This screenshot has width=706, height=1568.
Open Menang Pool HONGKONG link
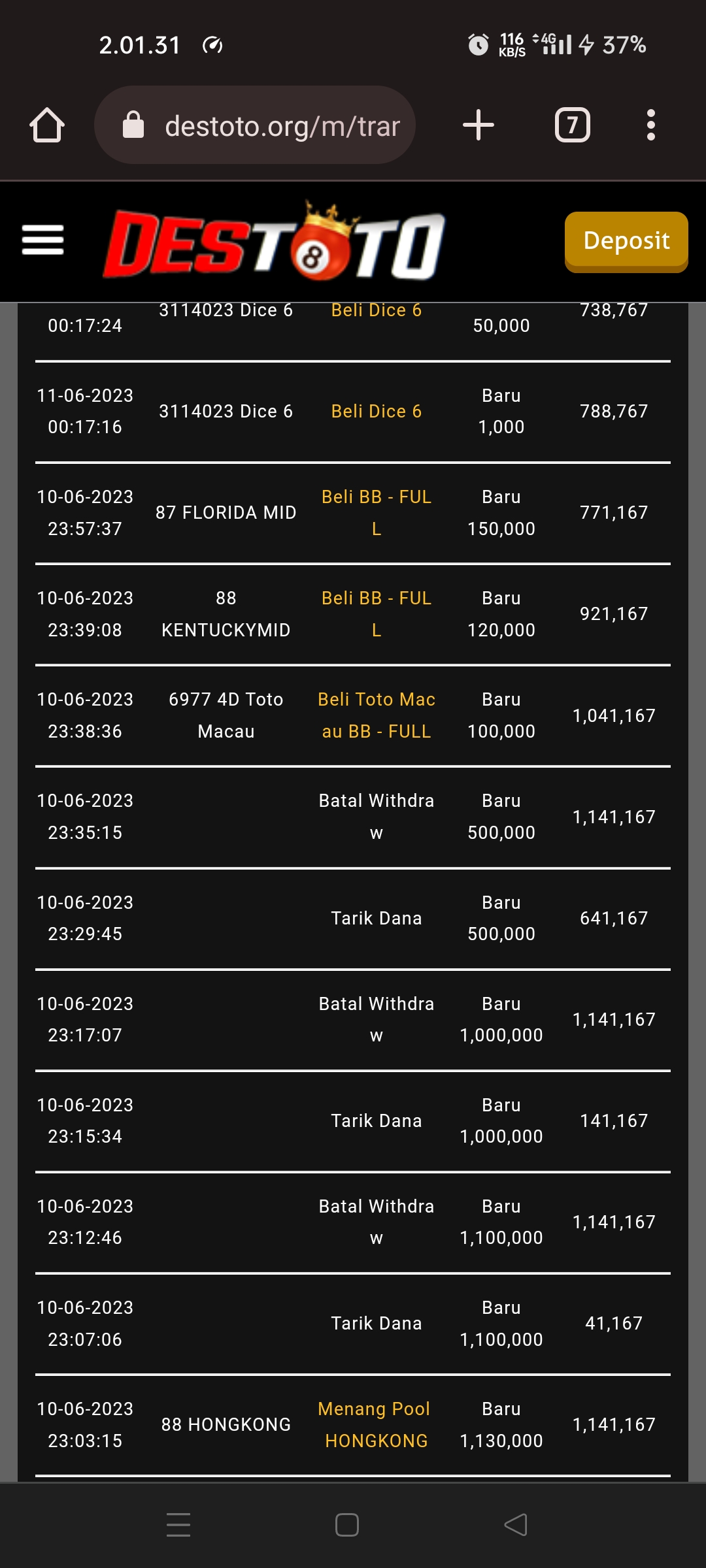coord(376,1425)
